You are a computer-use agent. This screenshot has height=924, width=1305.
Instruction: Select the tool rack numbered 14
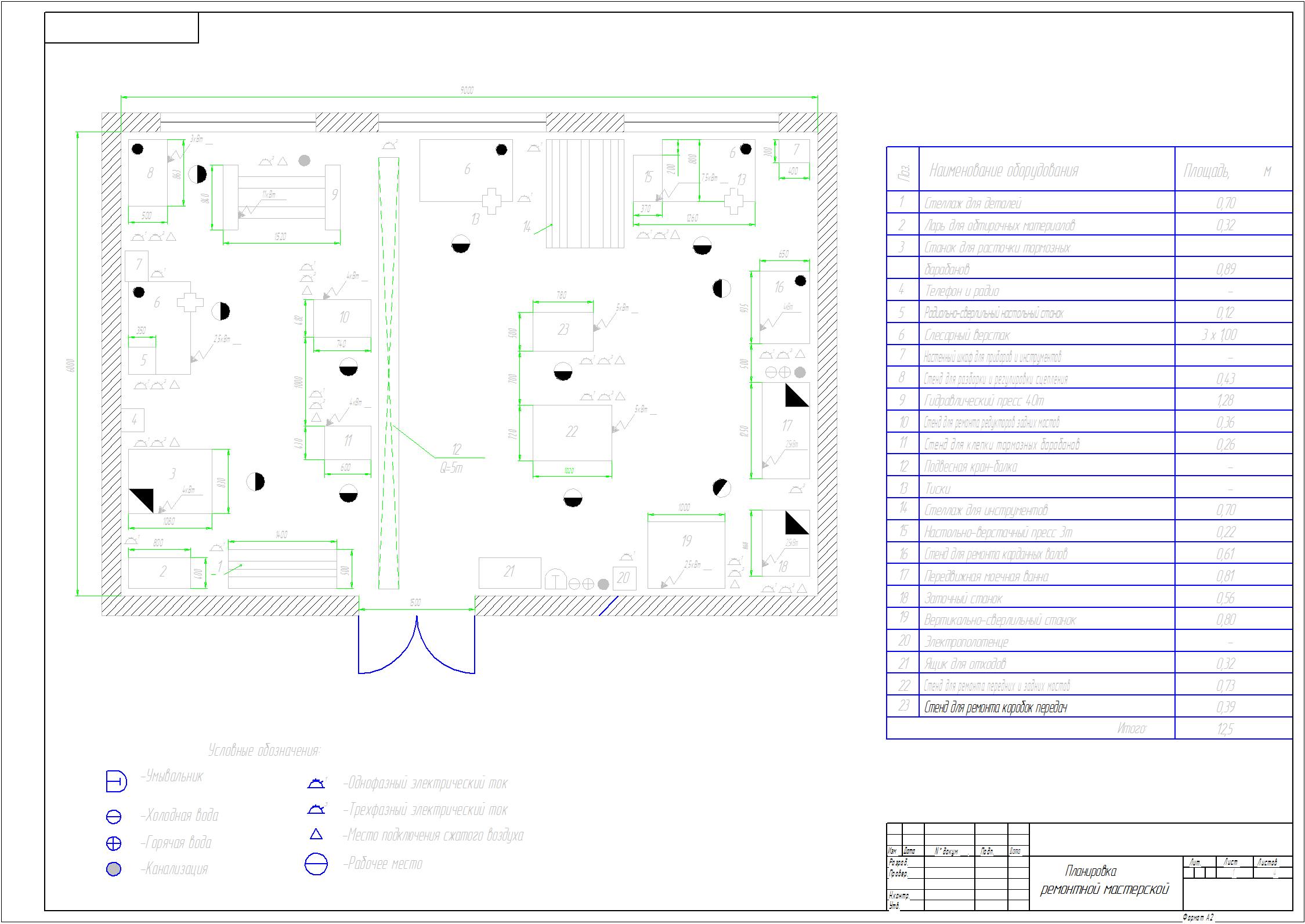[585, 193]
